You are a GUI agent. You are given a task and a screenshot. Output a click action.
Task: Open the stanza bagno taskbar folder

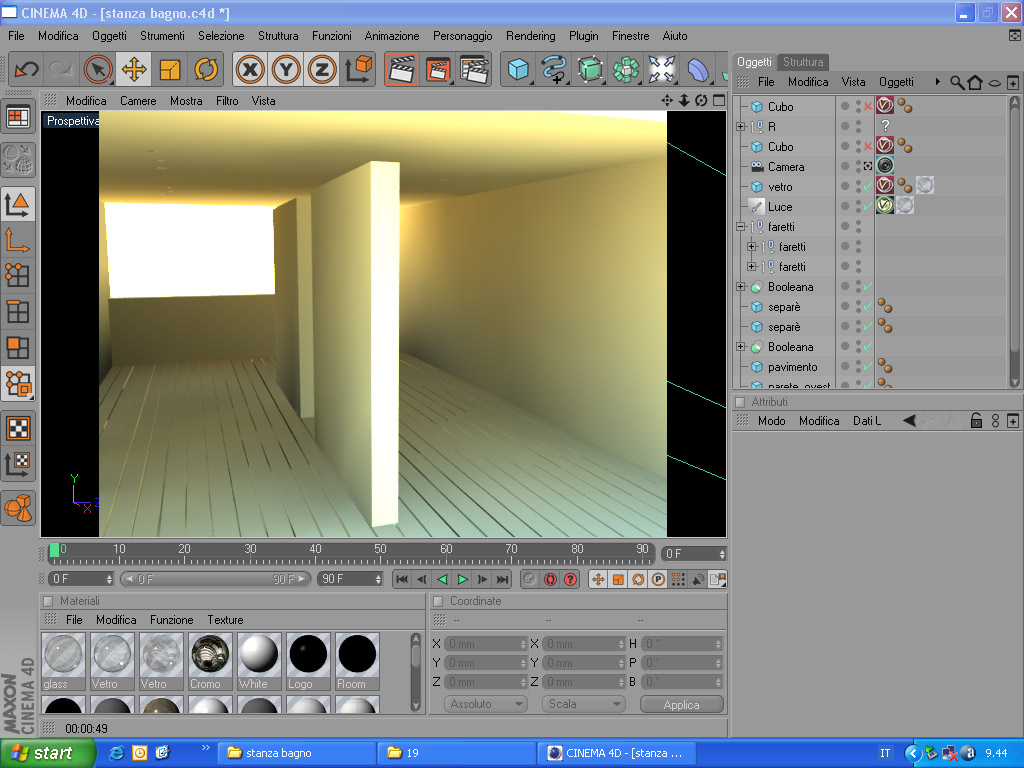(x=296, y=753)
